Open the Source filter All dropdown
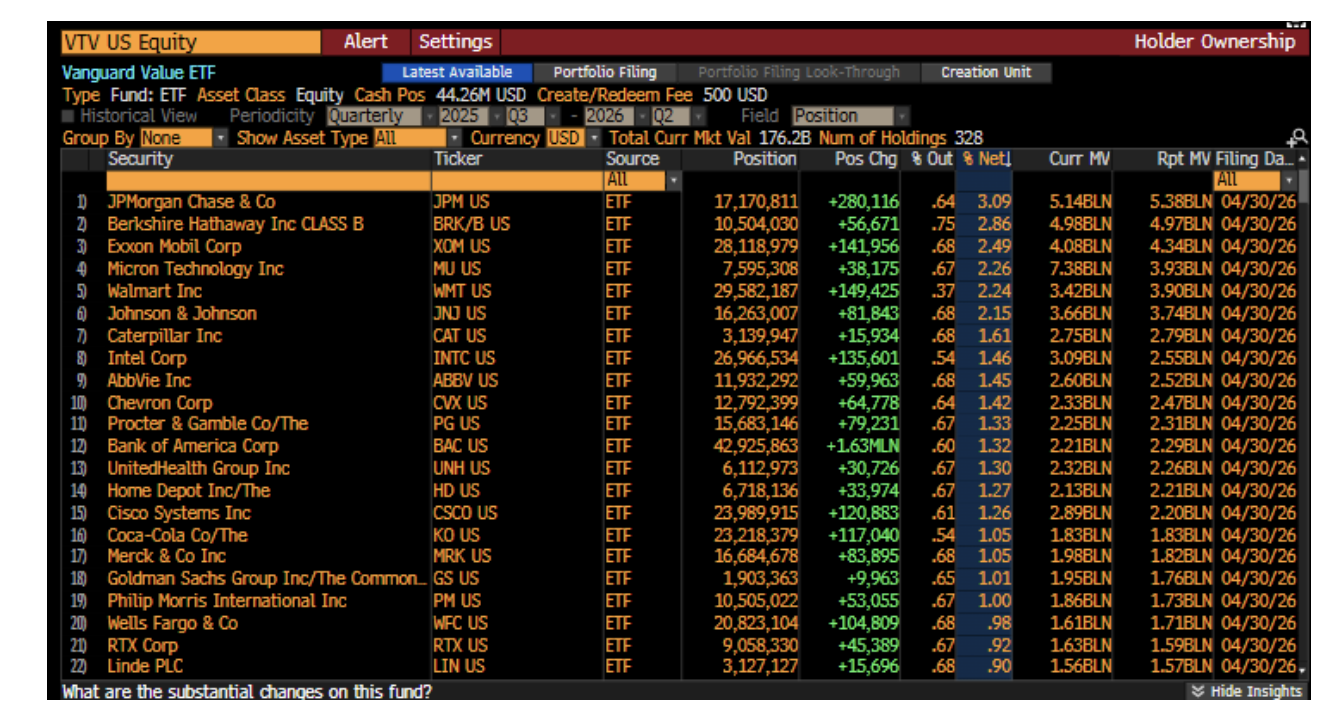The width and height of the screenshot is (1326, 714). [x=642, y=181]
